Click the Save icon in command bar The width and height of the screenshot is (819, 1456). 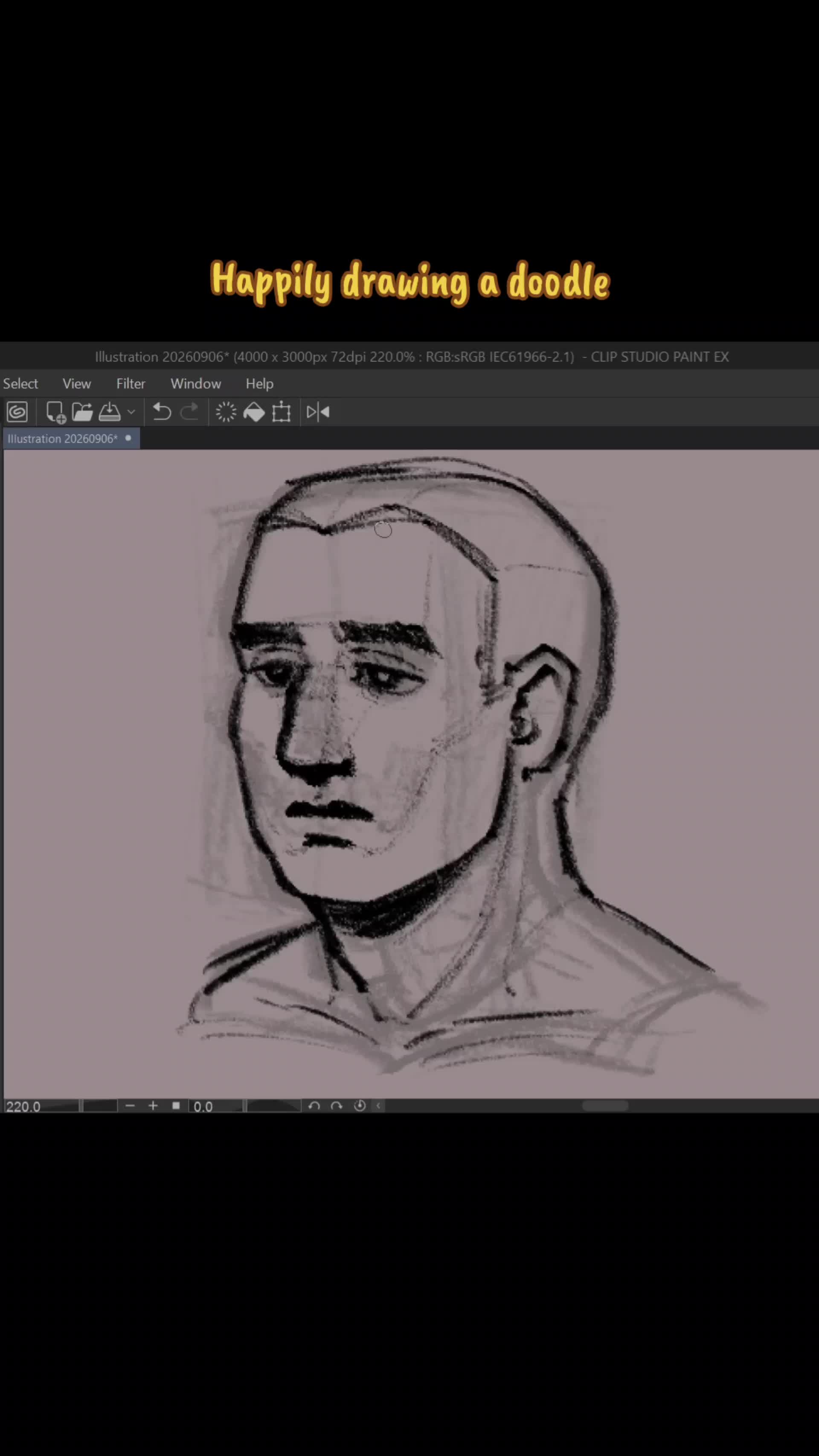click(x=110, y=412)
